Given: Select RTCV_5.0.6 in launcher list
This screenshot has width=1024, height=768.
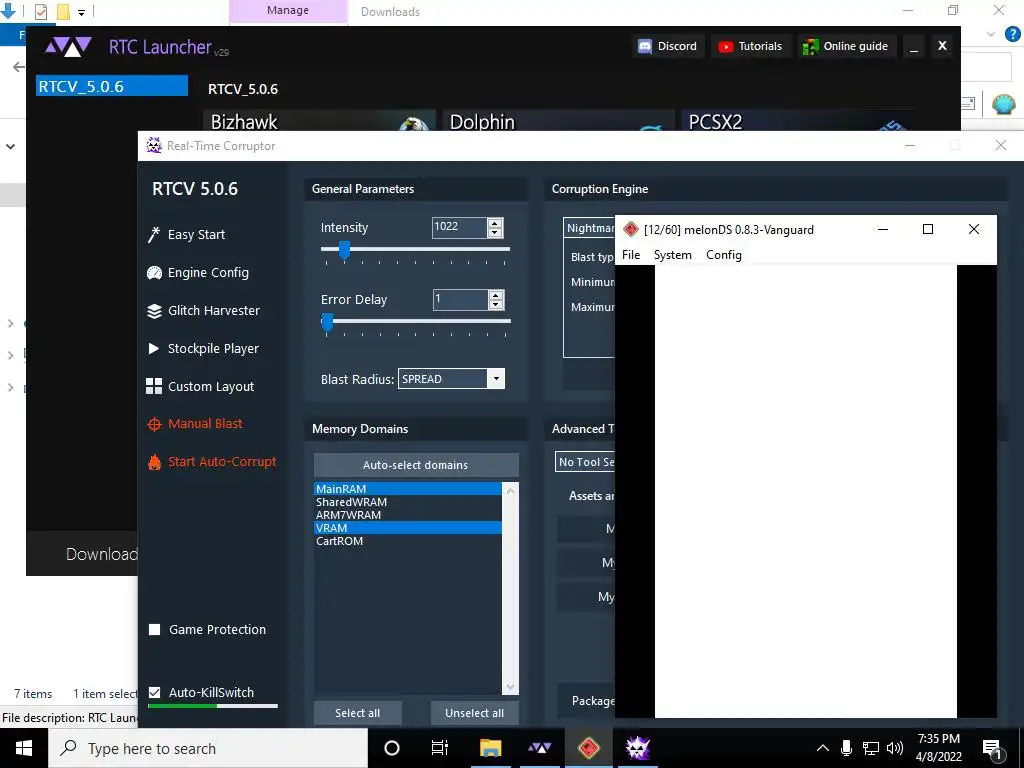Looking at the screenshot, I should pyautogui.click(x=112, y=86).
